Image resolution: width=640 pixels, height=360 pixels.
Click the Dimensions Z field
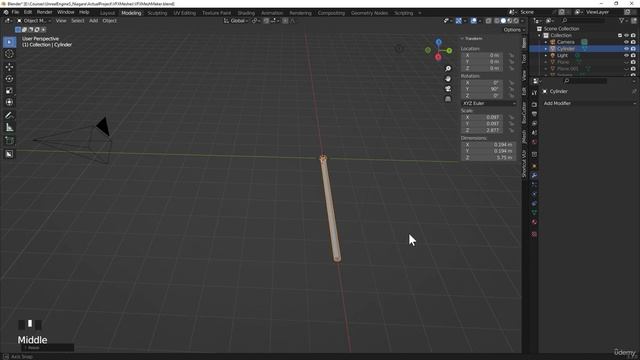point(488,158)
